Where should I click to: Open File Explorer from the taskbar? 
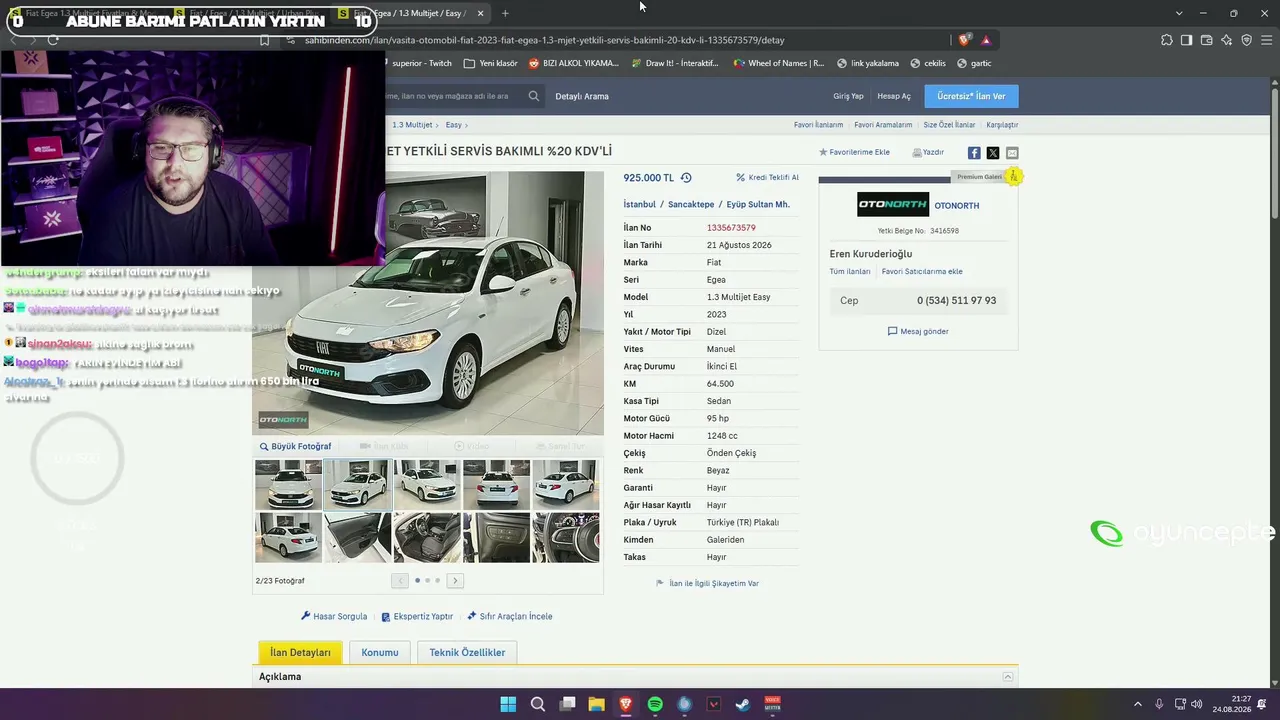pyautogui.click(x=596, y=704)
